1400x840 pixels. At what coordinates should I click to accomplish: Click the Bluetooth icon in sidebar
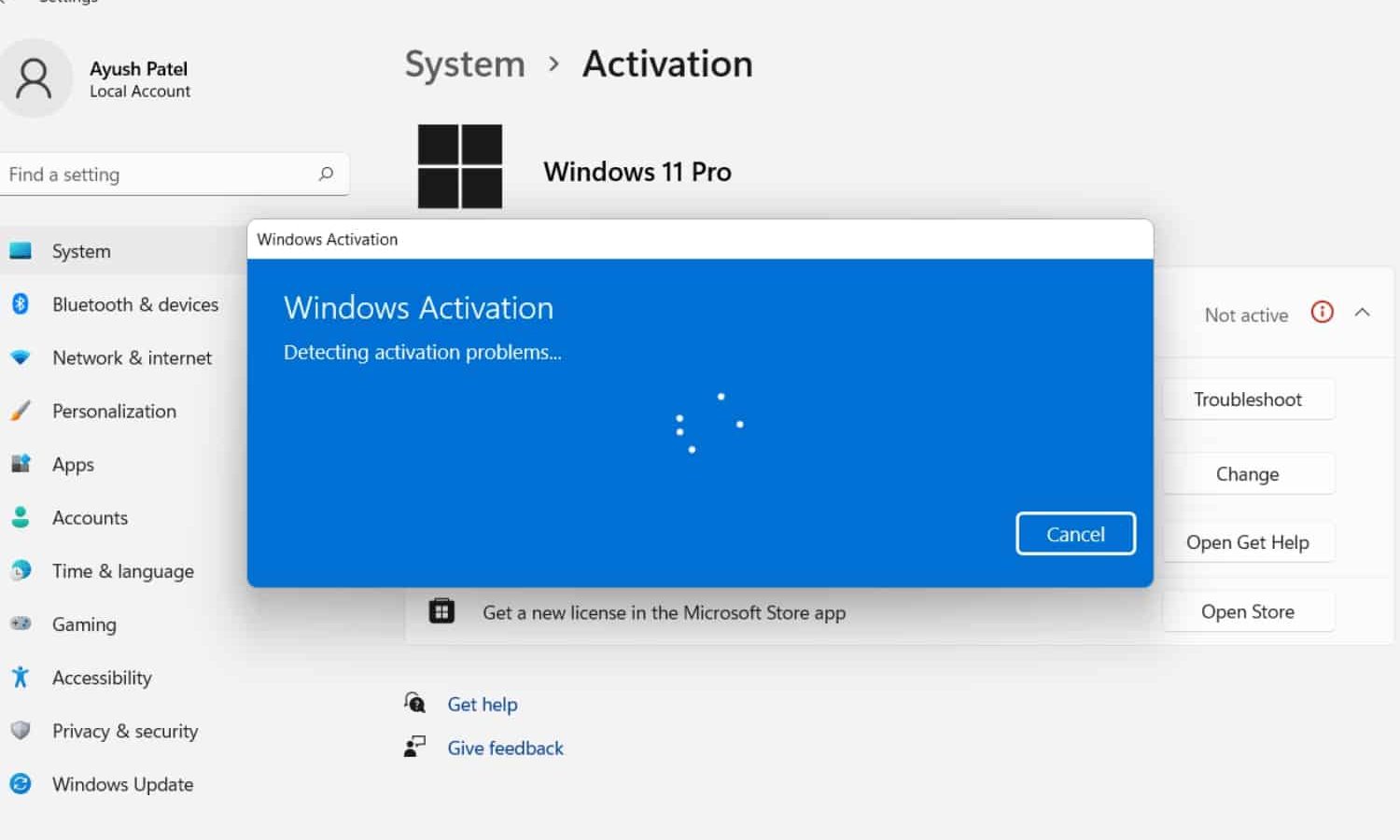point(21,303)
